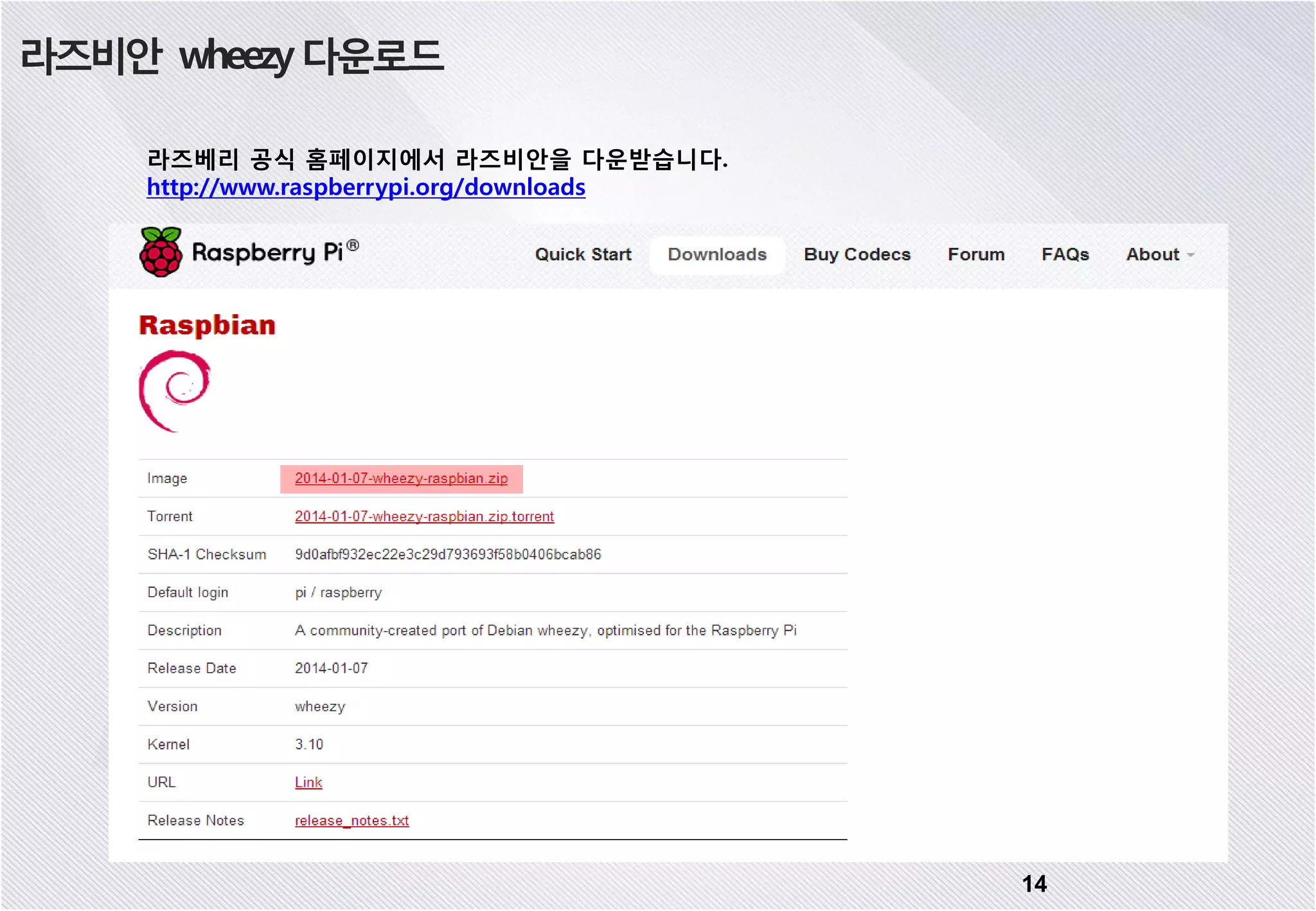1316x911 pixels.
Task: Click the 'pi / raspberry' default login value
Action: [338, 592]
